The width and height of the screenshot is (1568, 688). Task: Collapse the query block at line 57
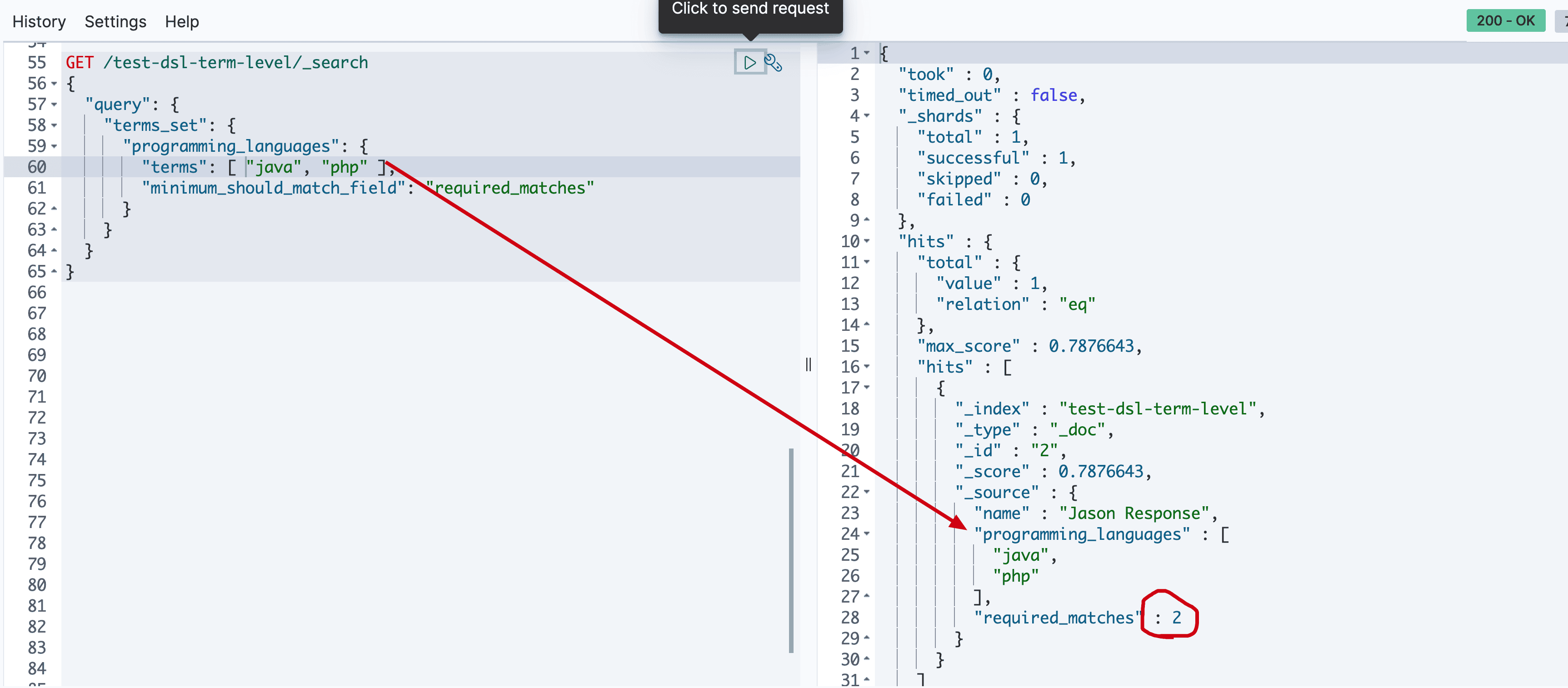point(54,105)
